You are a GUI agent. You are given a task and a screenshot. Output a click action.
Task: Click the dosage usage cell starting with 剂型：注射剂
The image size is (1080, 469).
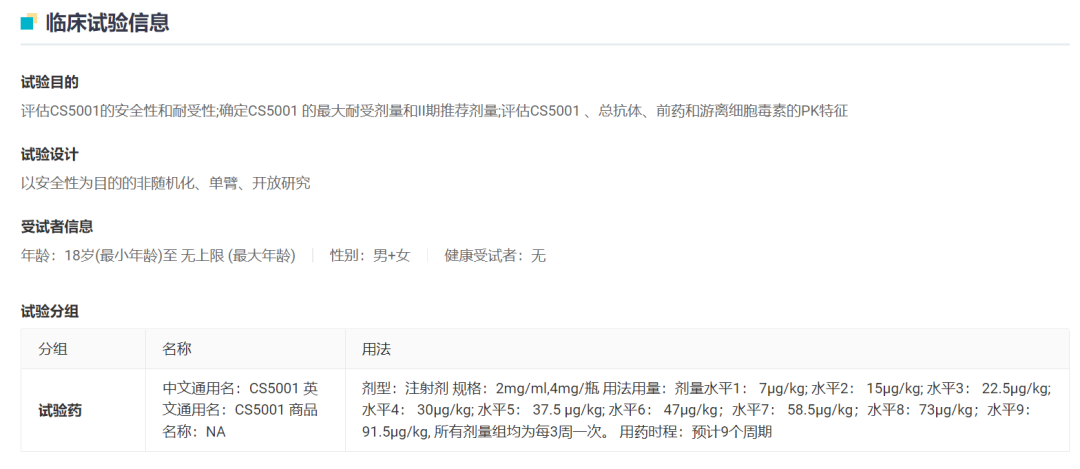pos(705,410)
